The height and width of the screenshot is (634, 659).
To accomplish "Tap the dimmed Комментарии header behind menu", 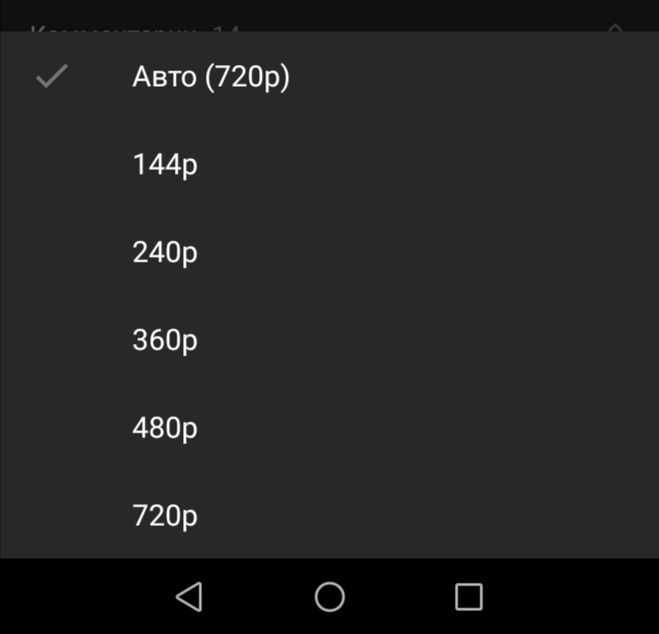I will point(135,27).
